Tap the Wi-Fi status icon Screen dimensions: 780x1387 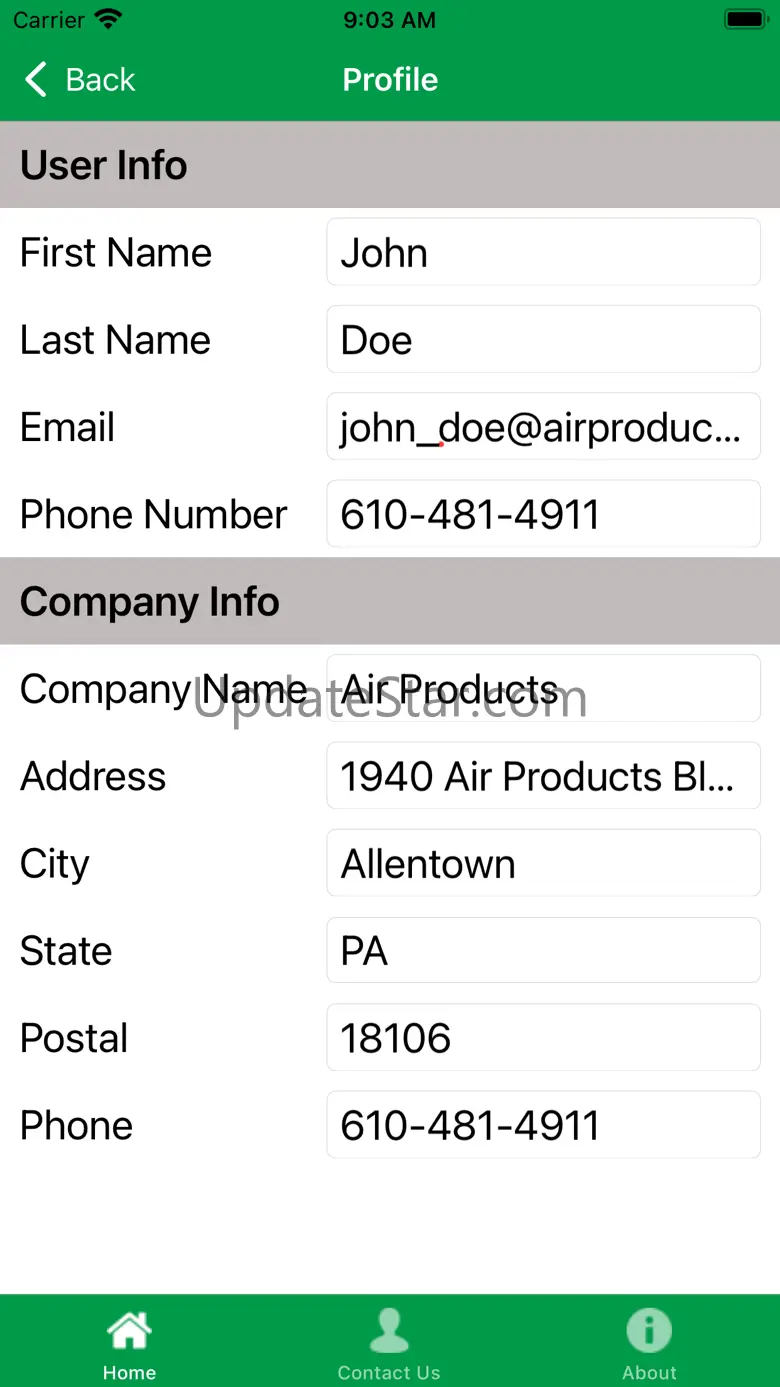point(108,19)
